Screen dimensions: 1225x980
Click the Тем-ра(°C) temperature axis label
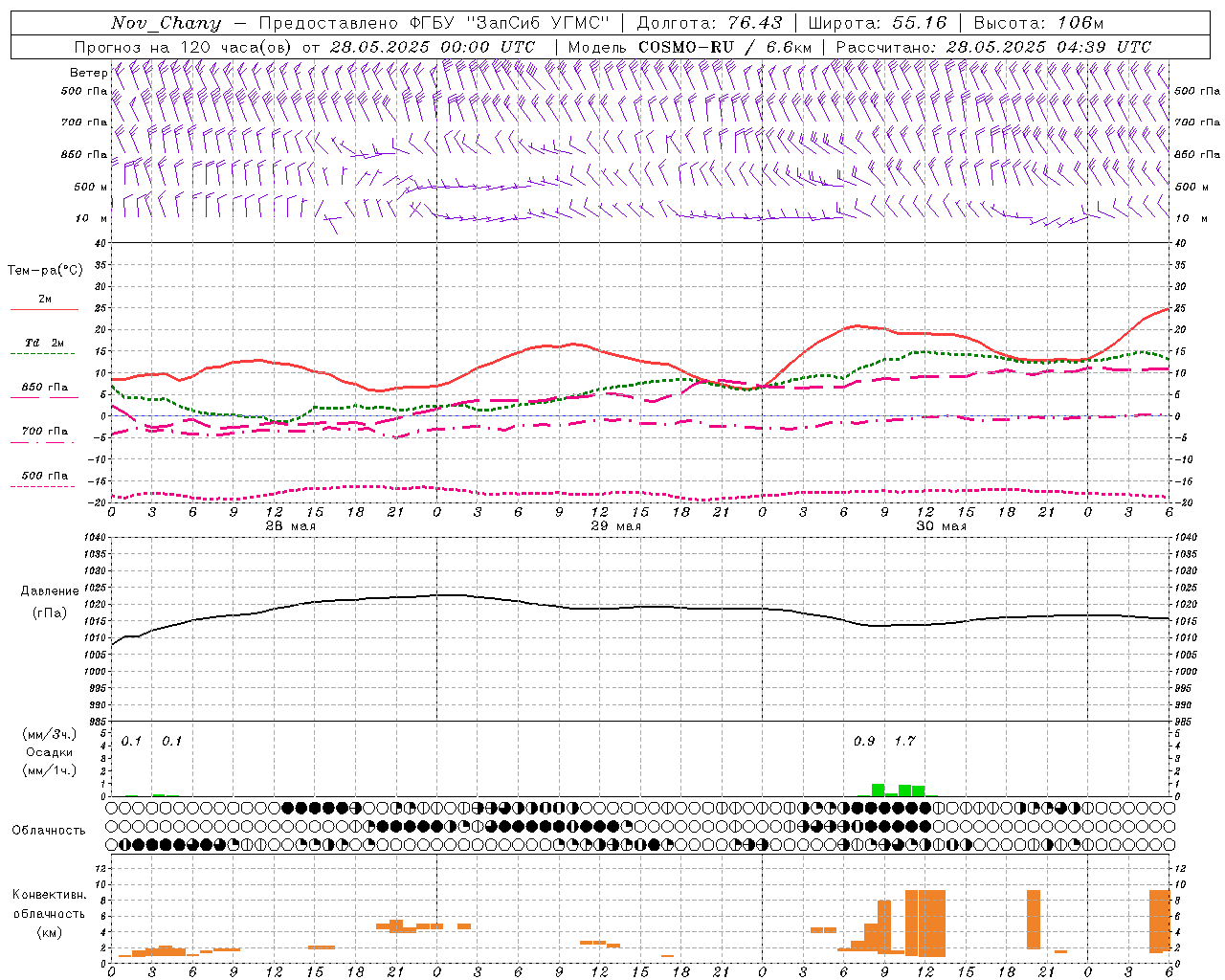point(45,271)
